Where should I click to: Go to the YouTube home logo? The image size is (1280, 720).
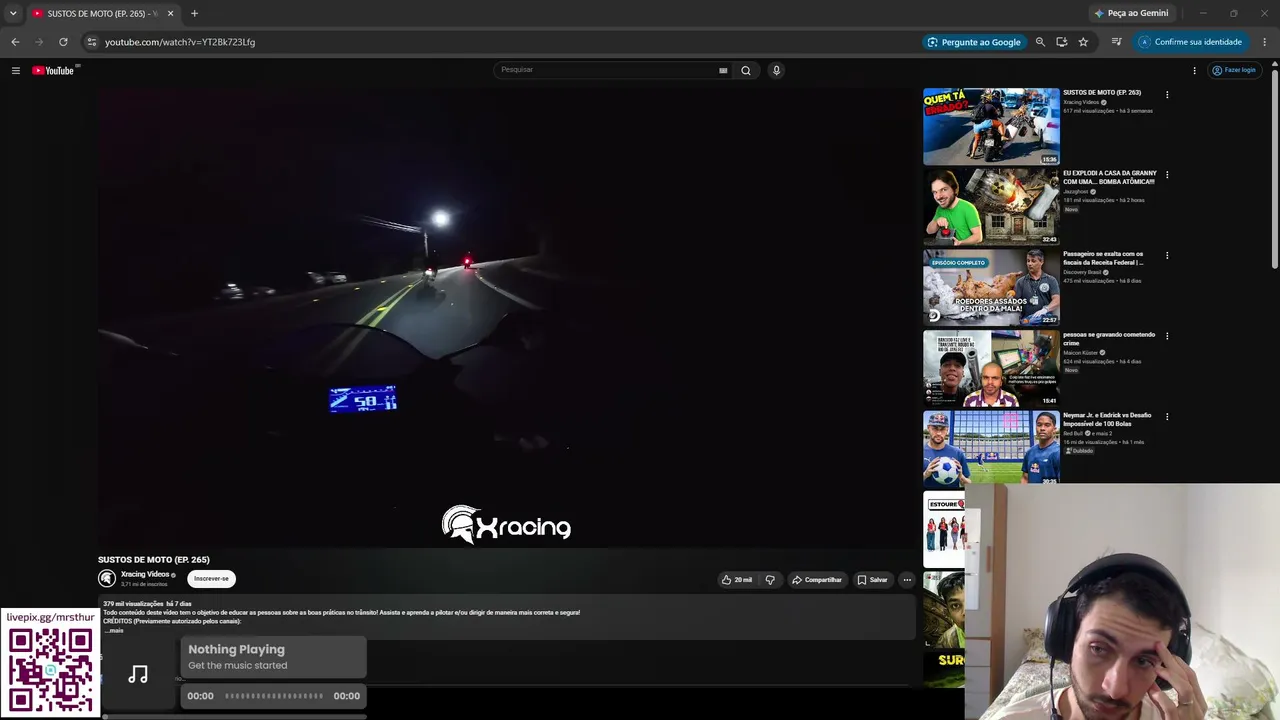(x=53, y=70)
